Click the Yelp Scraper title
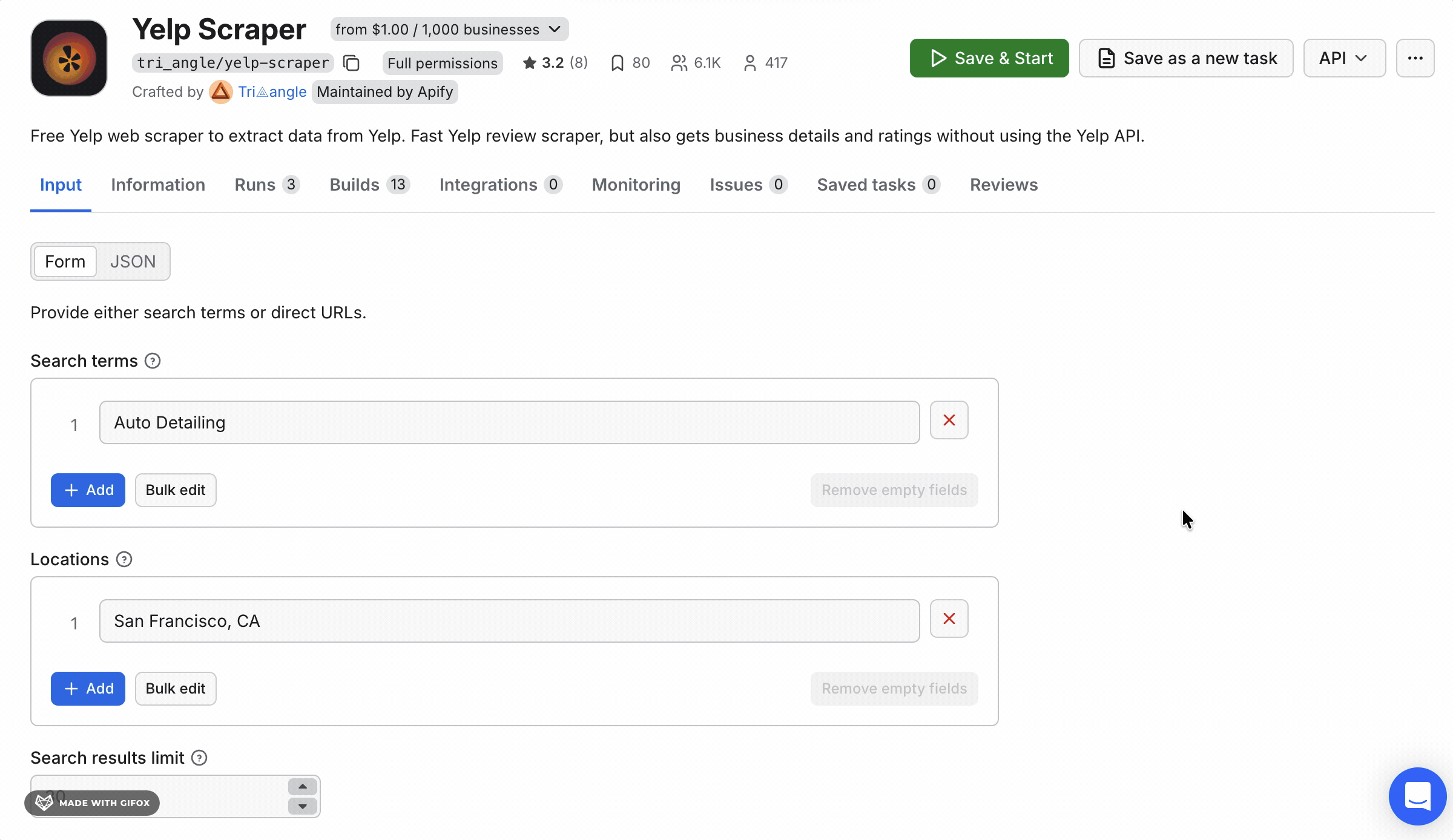The height and width of the screenshot is (840, 1453). 219,30
